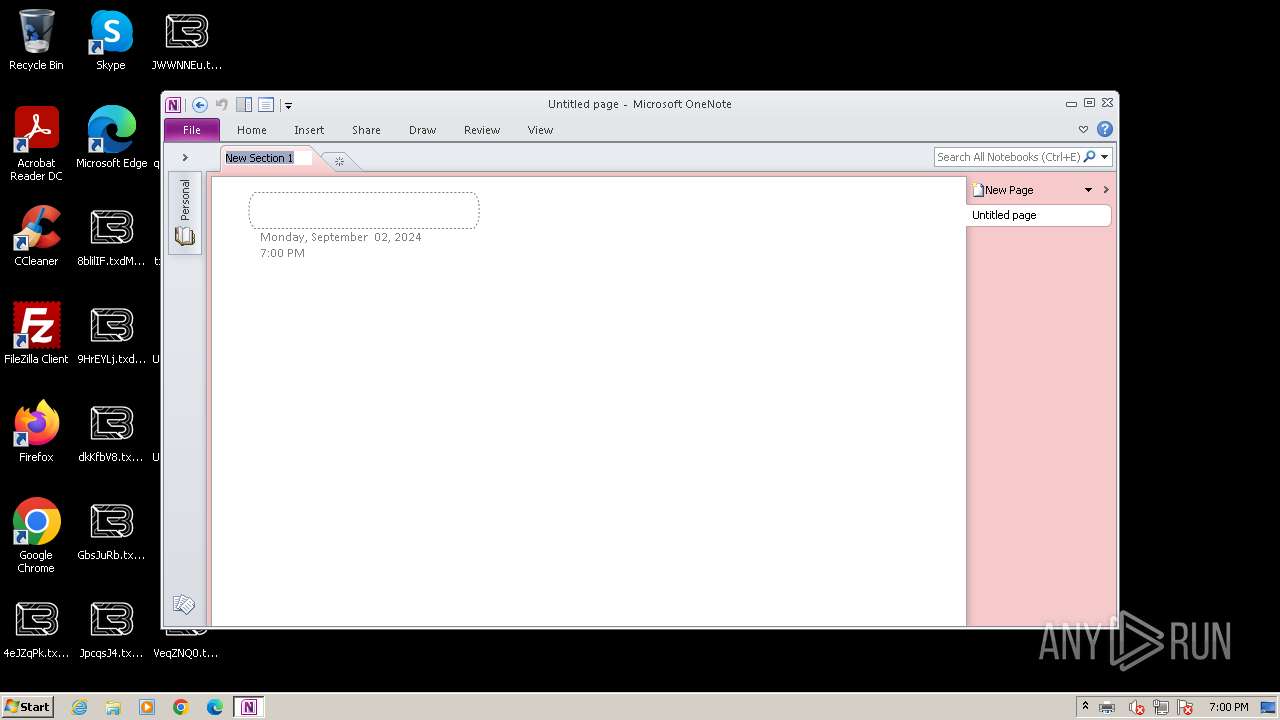This screenshot has width=1280, height=720.
Task: Minimize the OneNote window
Action: pos(1071,103)
